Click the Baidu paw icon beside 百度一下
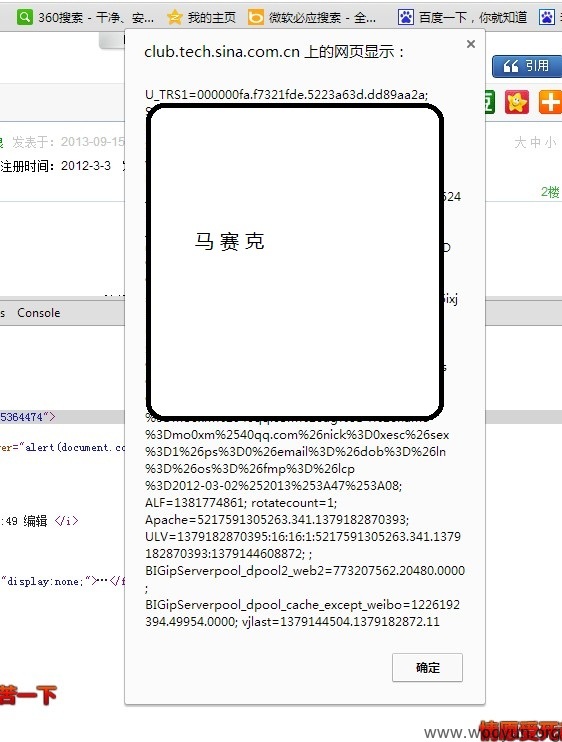Screen dimensions: 562x742 click(405, 18)
